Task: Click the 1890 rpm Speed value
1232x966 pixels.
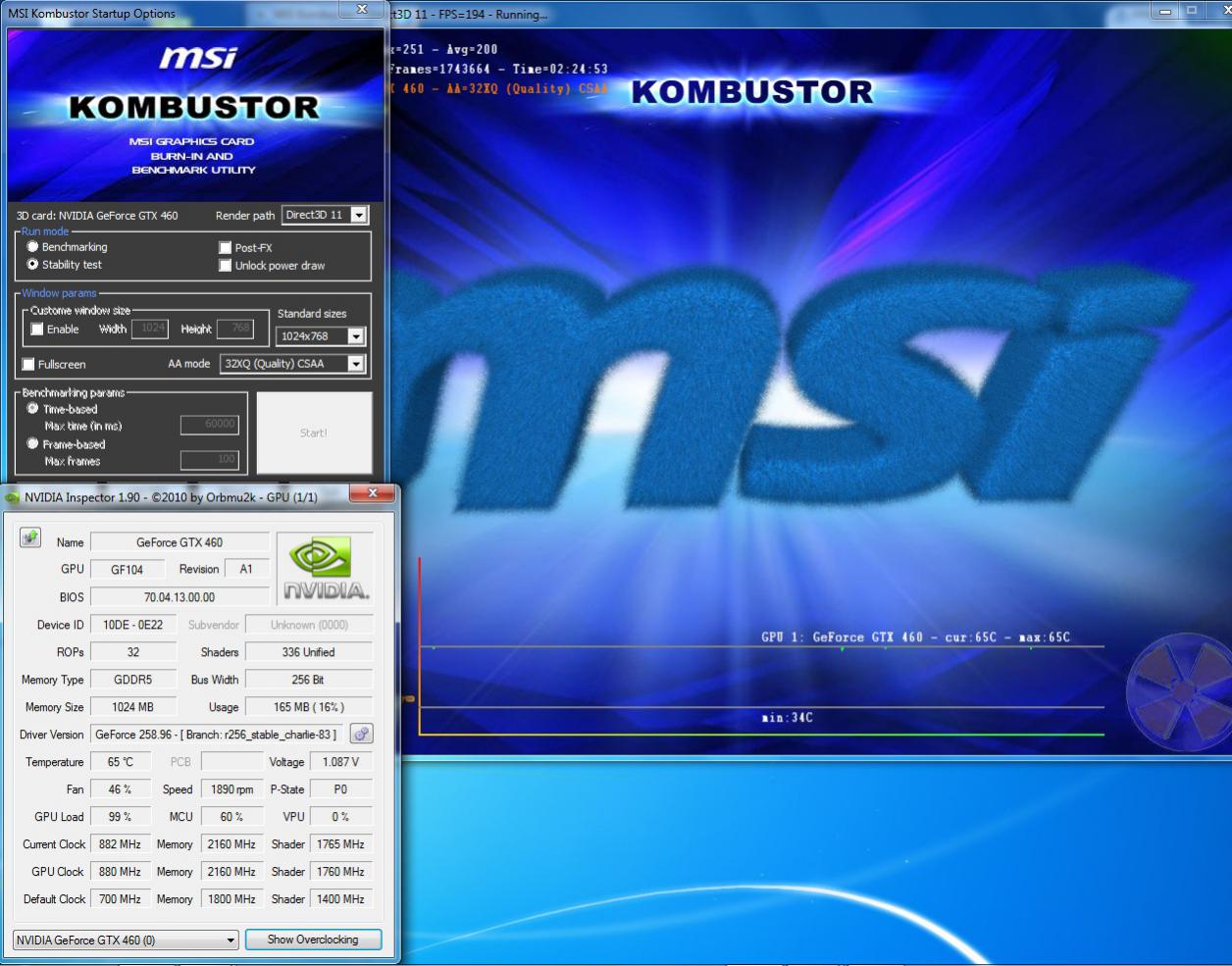Action: pyautogui.click(x=232, y=789)
